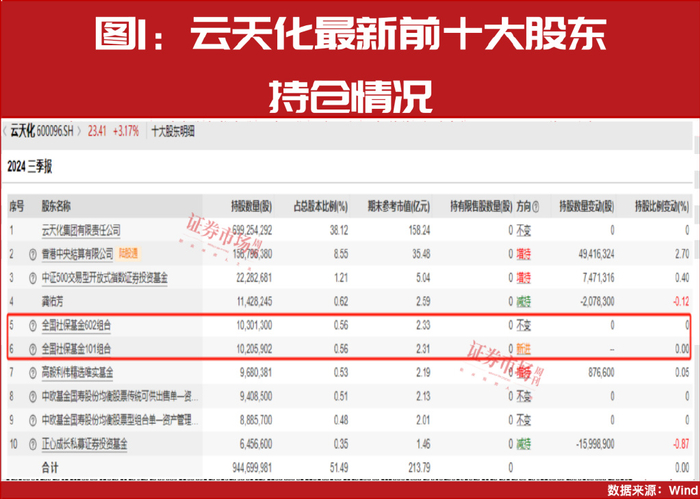700x499 pixels.
Task: Click the 38.12 share ratio cell
Action: pos(339,231)
